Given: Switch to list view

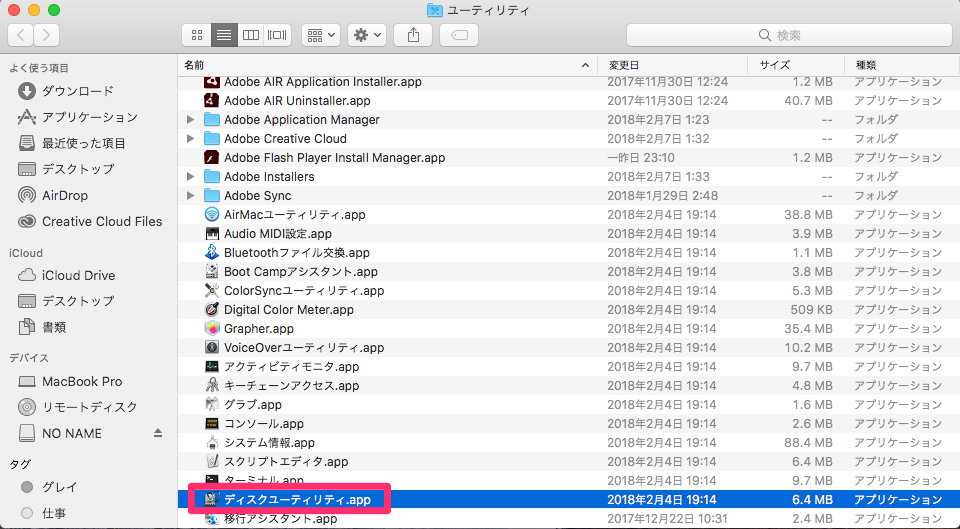Looking at the screenshot, I should tap(224, 36).
